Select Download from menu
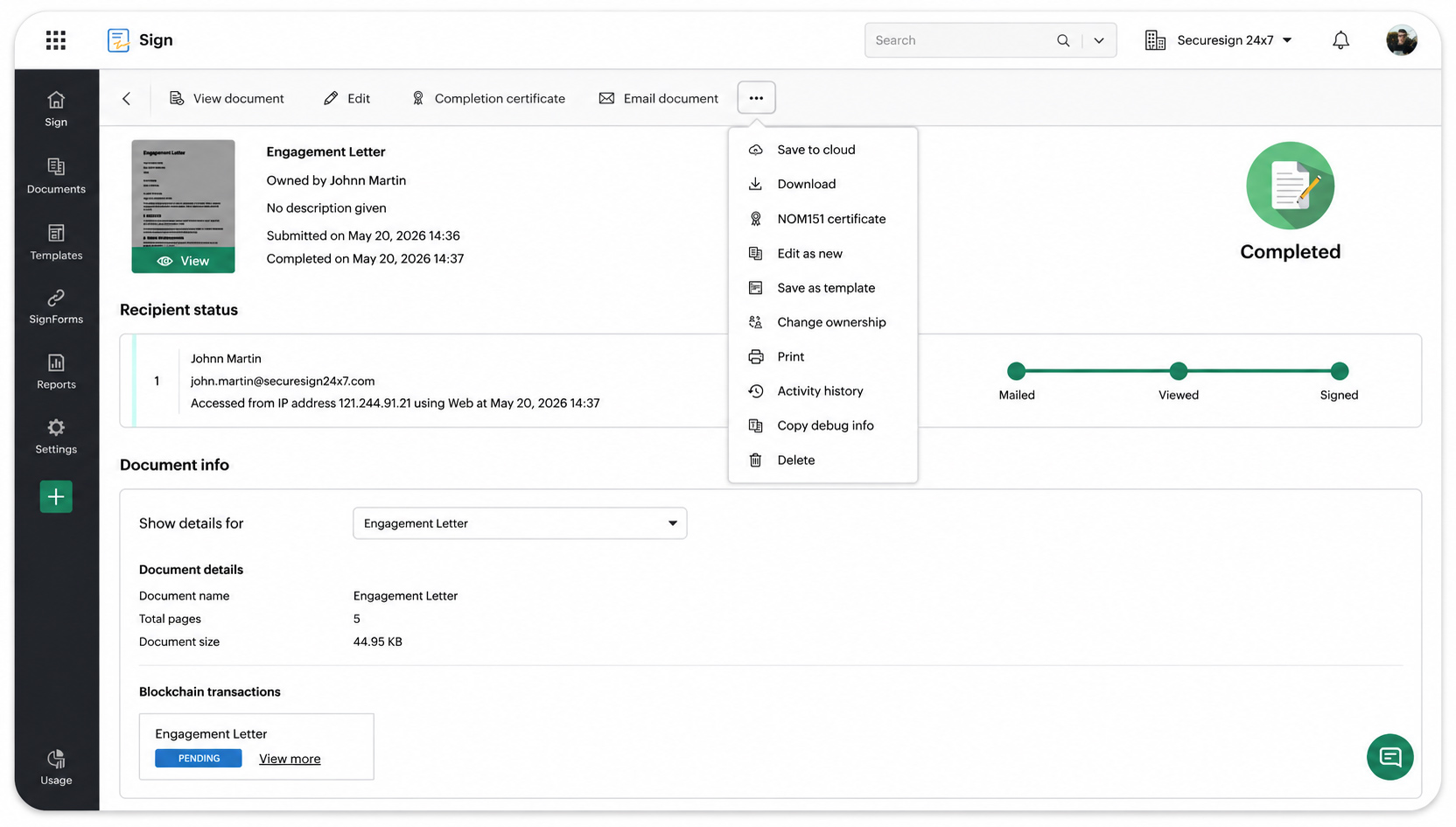This screenshot has width=1456, height=827. [x=822, y=184]
